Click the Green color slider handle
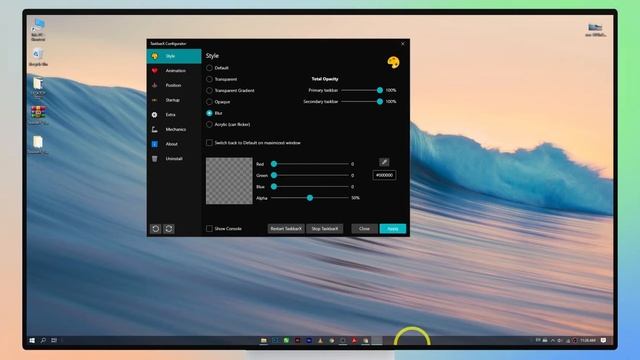 pos(274,176)
